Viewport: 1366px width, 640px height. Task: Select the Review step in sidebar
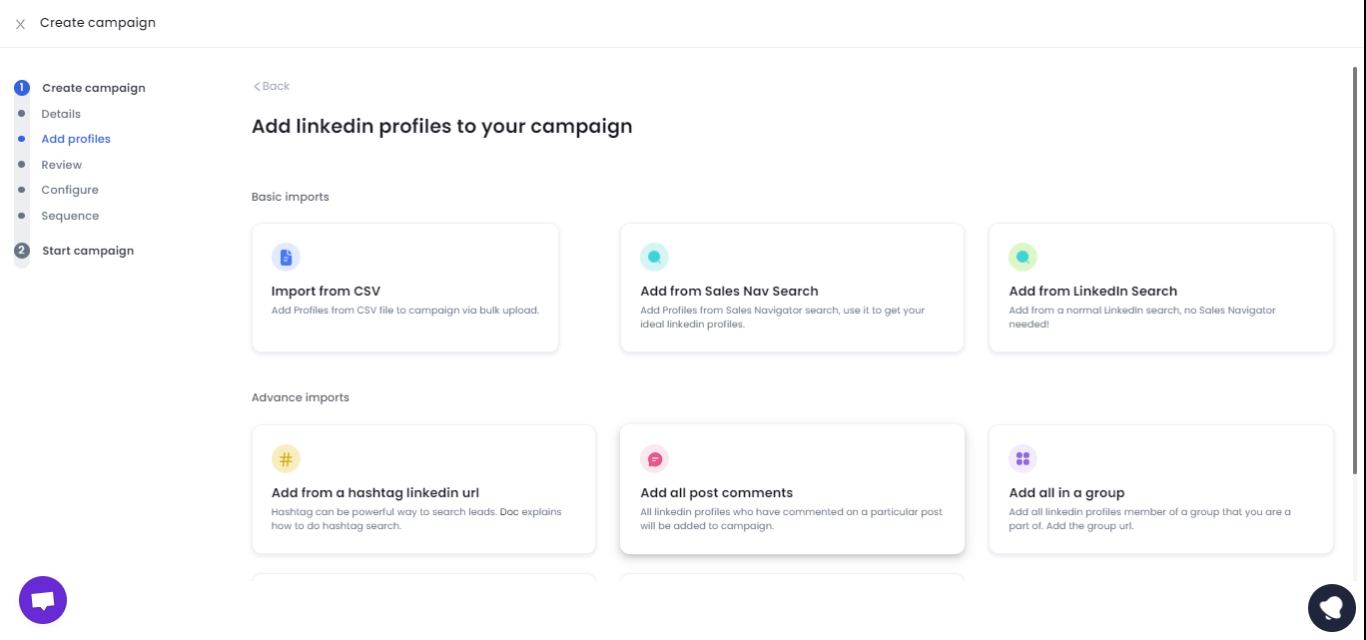coord(61,164)
